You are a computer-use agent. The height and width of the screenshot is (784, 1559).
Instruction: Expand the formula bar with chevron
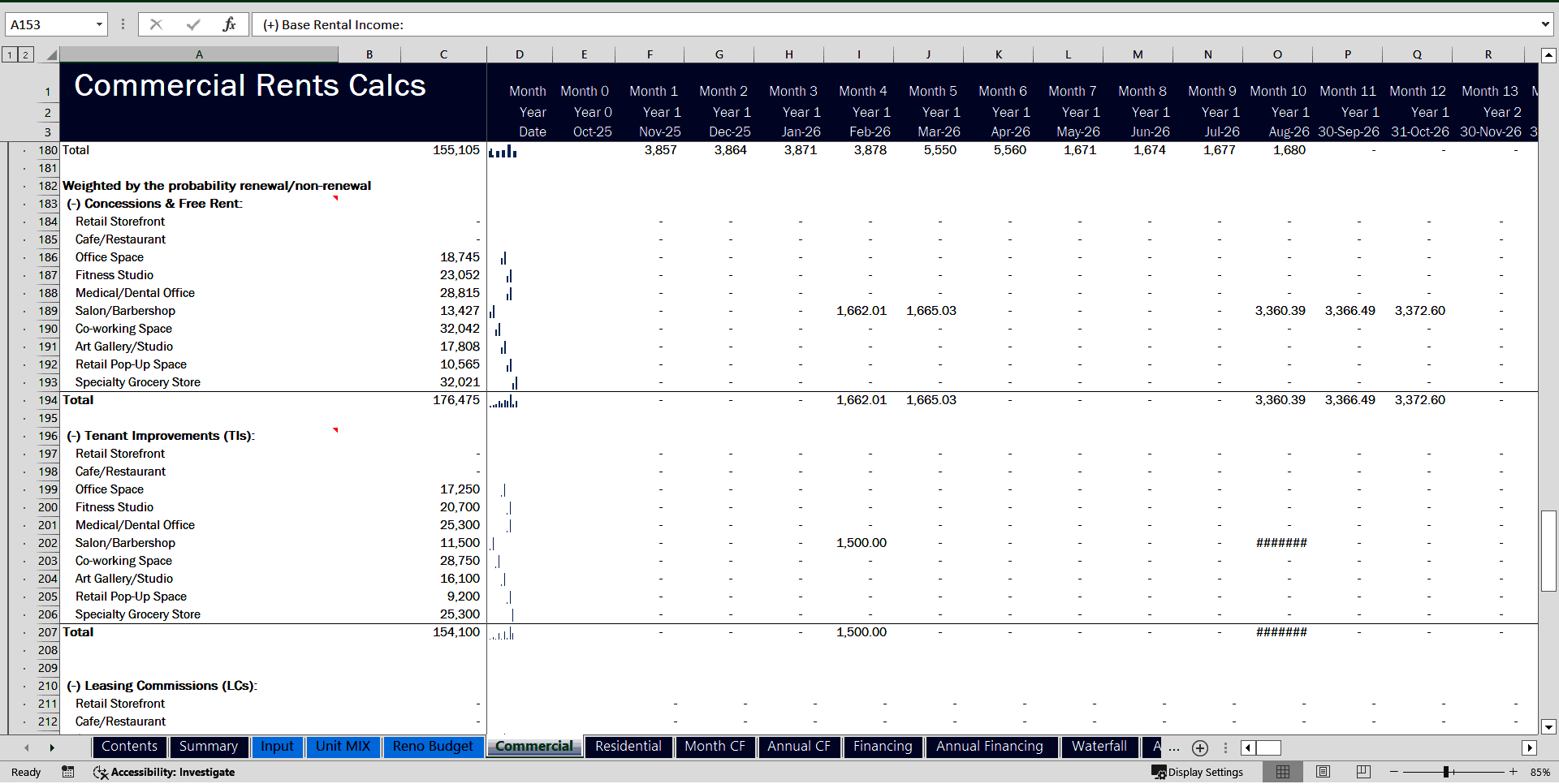tap(1545, 24)
